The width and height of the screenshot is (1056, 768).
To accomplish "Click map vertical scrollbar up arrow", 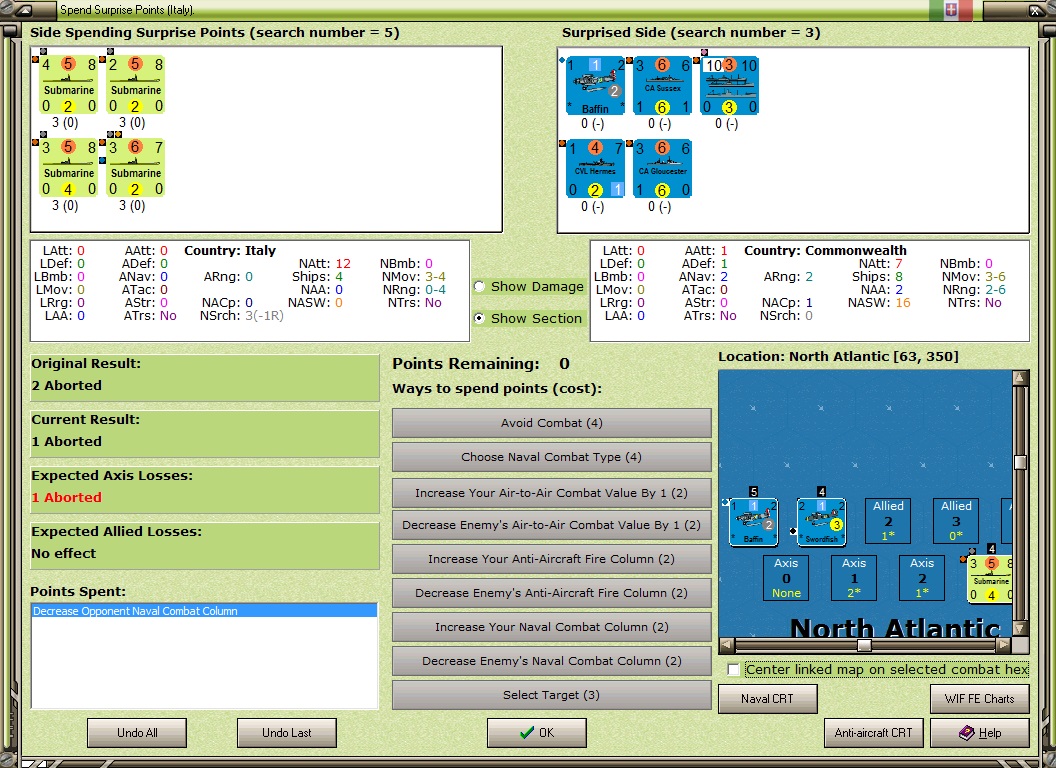I will [x=1020, y=378].
